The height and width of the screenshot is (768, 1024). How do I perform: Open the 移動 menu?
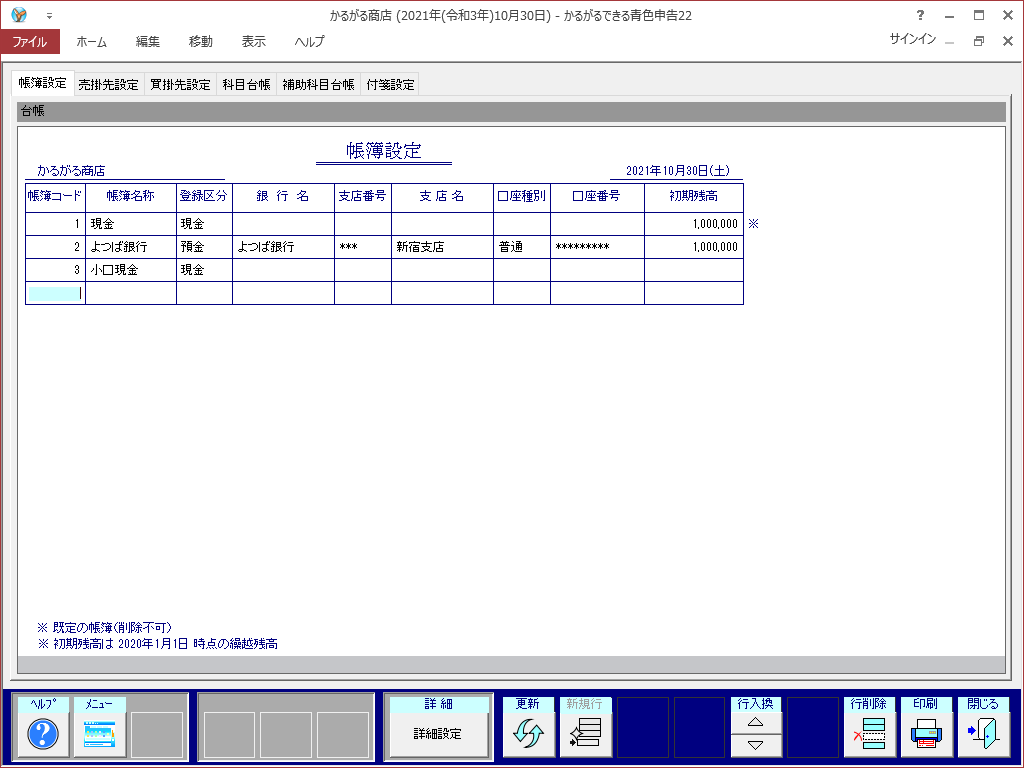(200, 42)
